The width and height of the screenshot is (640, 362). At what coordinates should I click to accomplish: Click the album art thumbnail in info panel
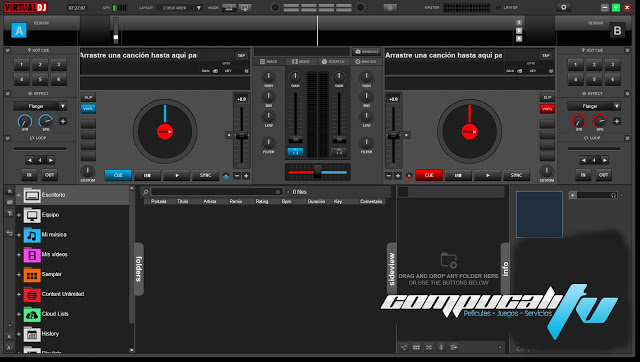tap(539, 214)
